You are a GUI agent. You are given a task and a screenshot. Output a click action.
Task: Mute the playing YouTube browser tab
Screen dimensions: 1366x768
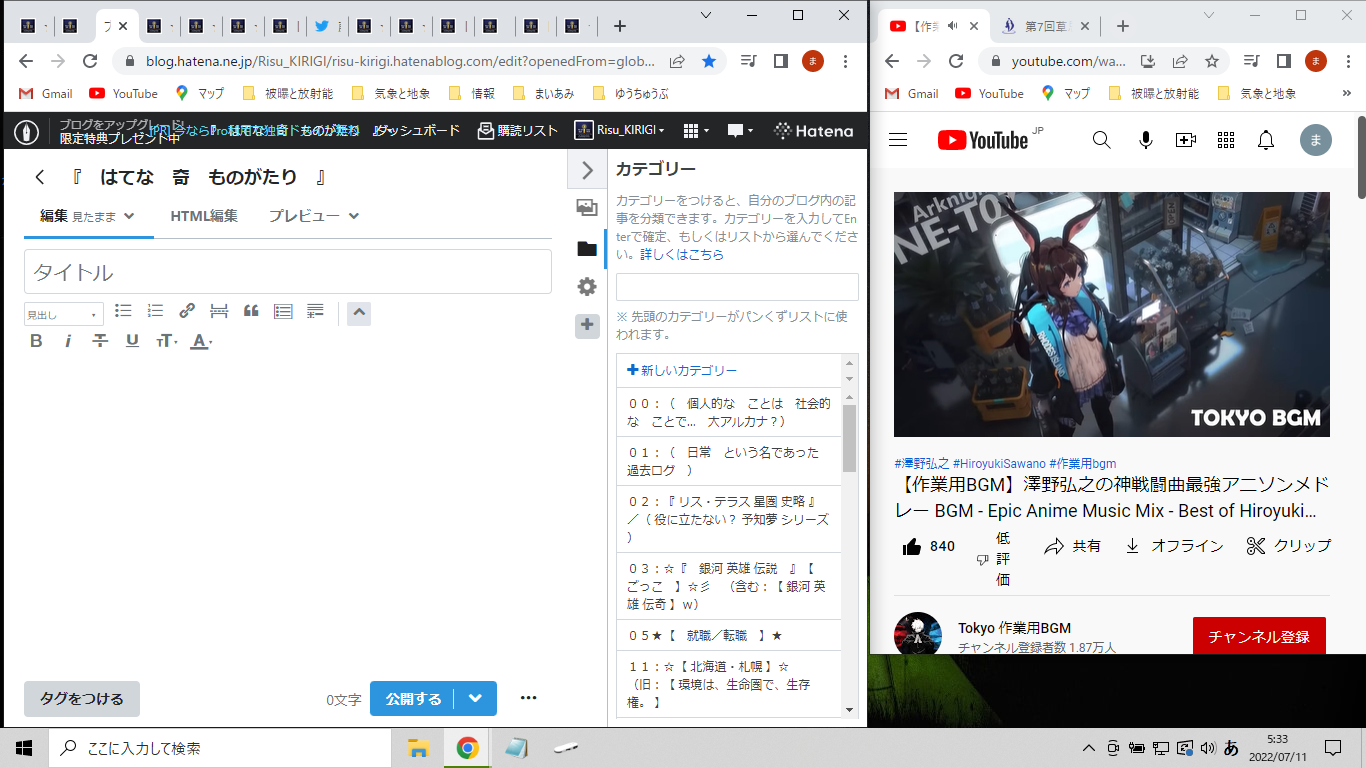pos(953,26)
